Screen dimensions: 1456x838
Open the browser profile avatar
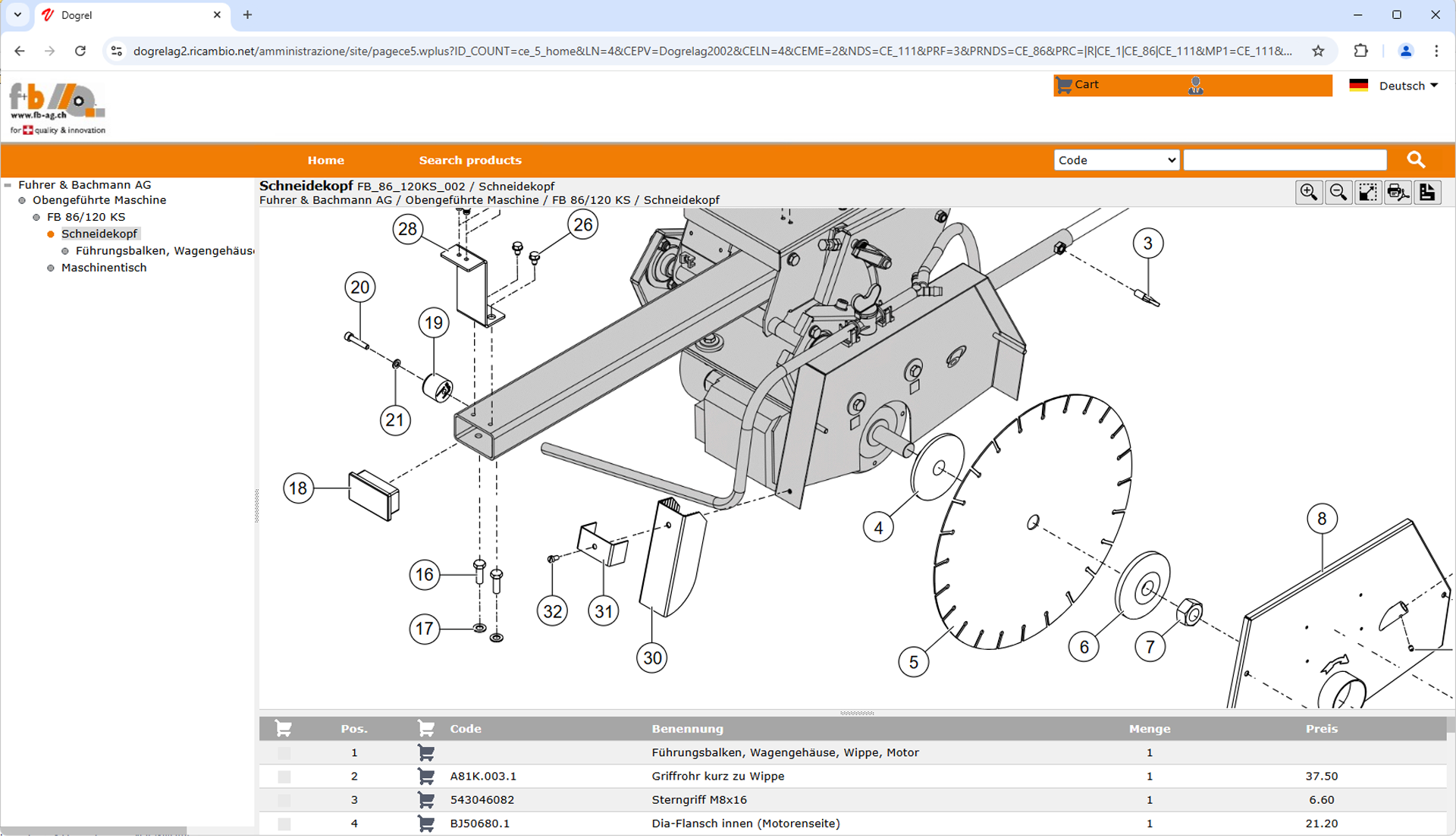click(1405, 51)
